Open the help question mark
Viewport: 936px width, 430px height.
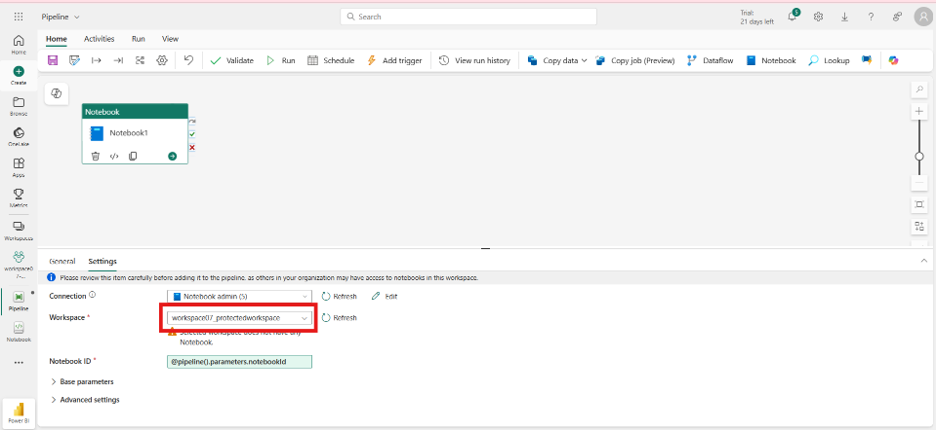(x=871, y=17)
